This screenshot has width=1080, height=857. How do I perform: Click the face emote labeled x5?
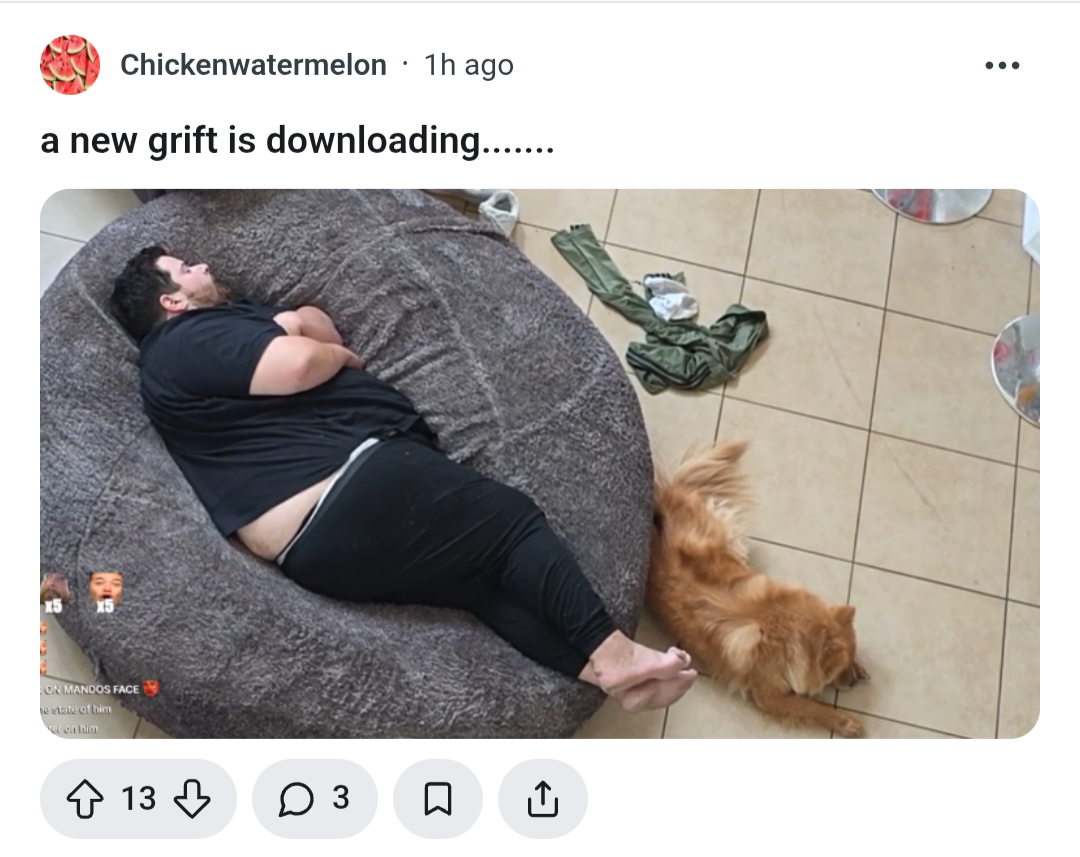105,592
